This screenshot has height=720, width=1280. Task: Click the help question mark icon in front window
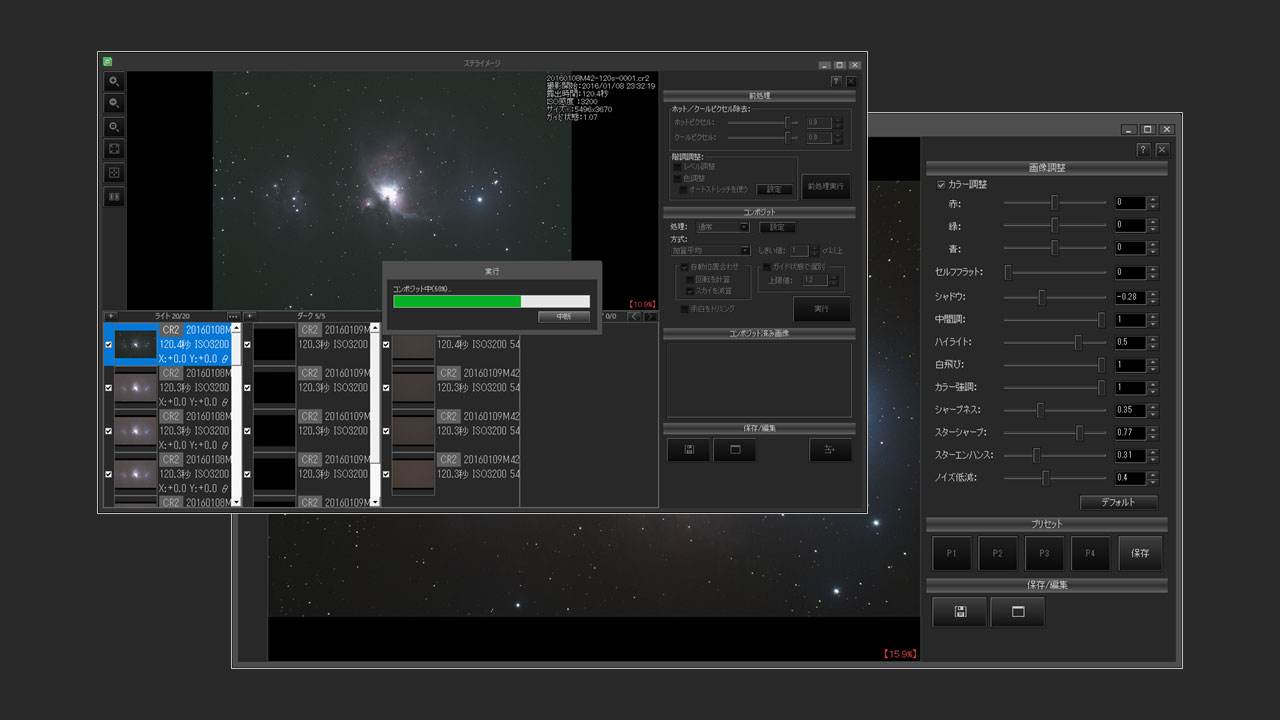tap(836, 81)
